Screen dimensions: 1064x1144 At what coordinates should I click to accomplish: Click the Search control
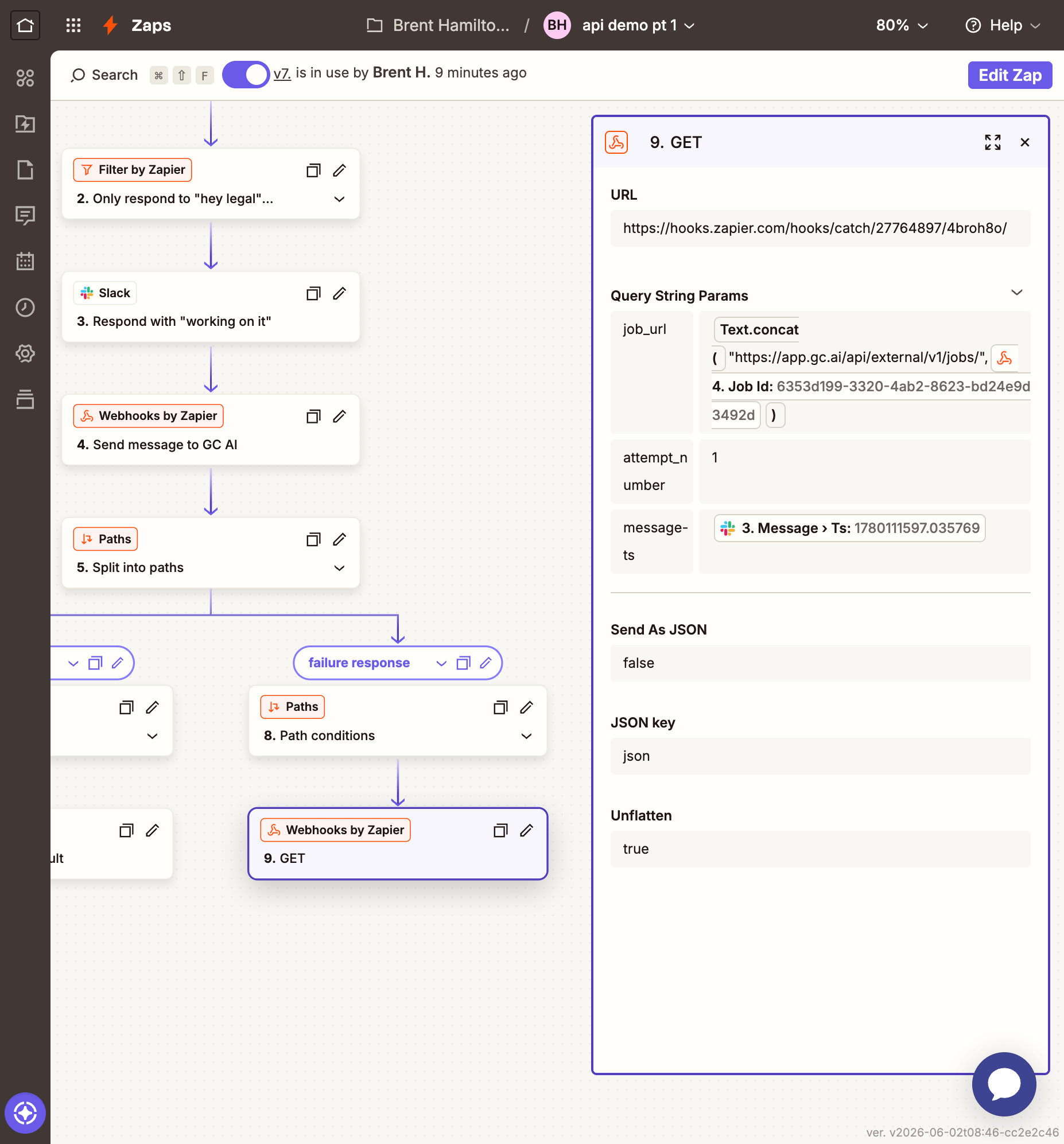[104, 75]
